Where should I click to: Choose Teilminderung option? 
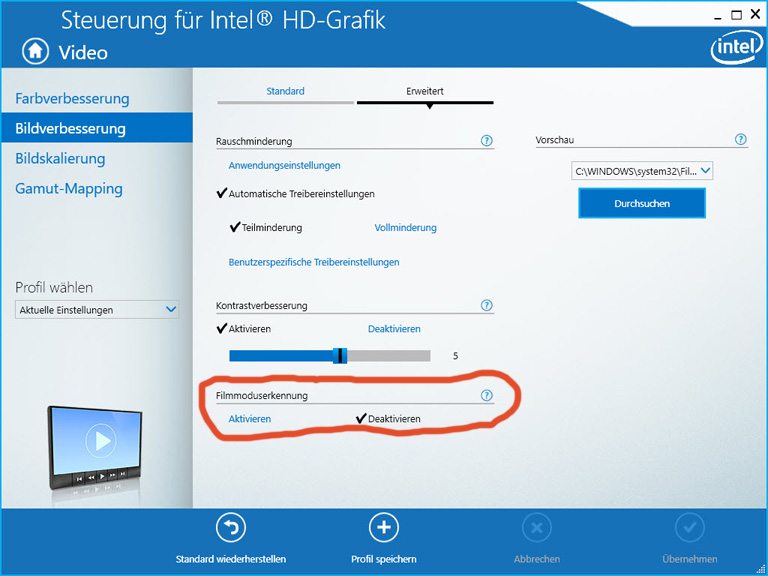266,228
